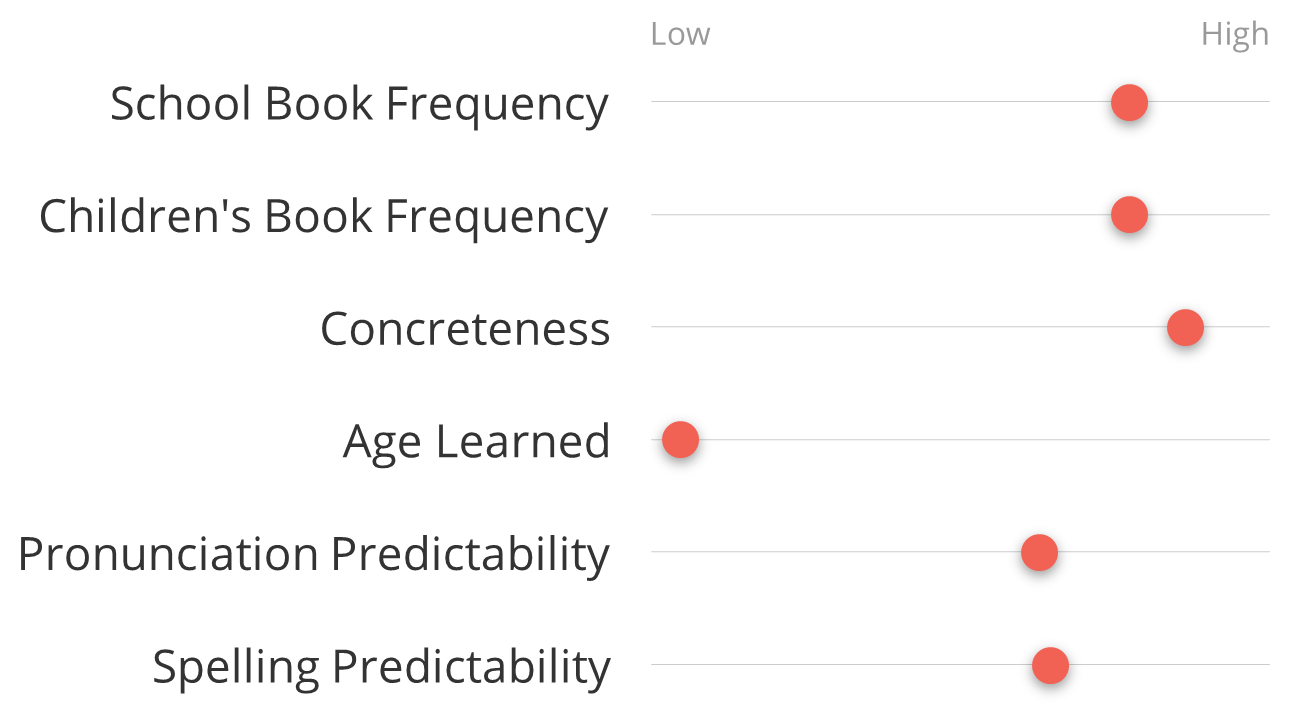Select the Spelling Predictability label text

pos(381,667)
